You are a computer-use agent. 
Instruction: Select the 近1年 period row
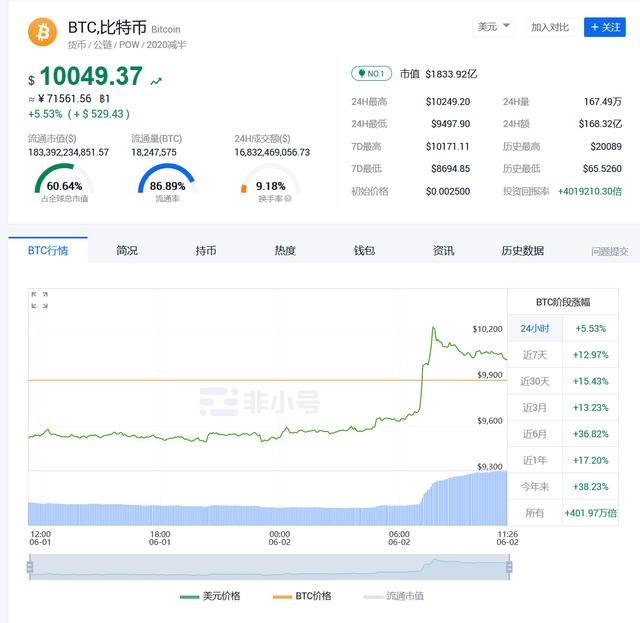(x=563, y=460)
